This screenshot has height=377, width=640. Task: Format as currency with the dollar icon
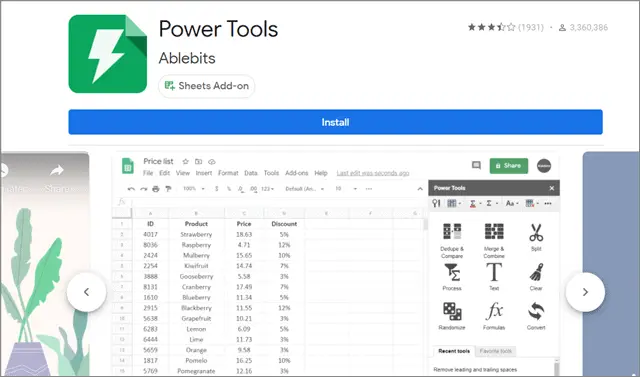point(216,189)
